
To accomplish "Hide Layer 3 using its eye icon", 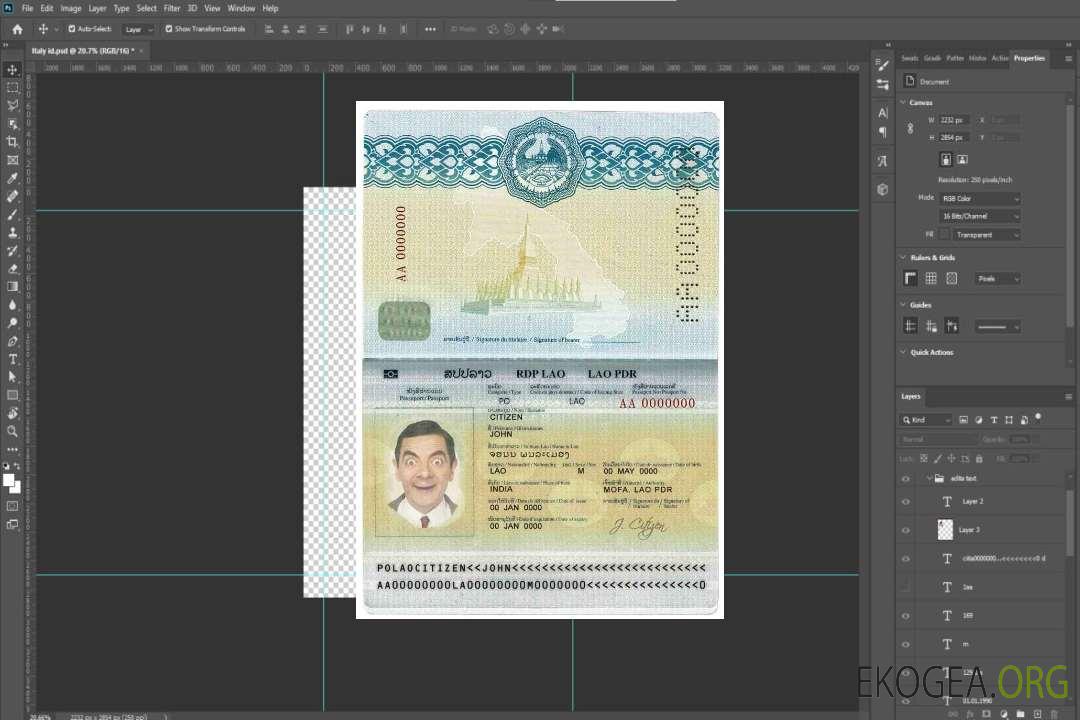I will pos(906,531).
